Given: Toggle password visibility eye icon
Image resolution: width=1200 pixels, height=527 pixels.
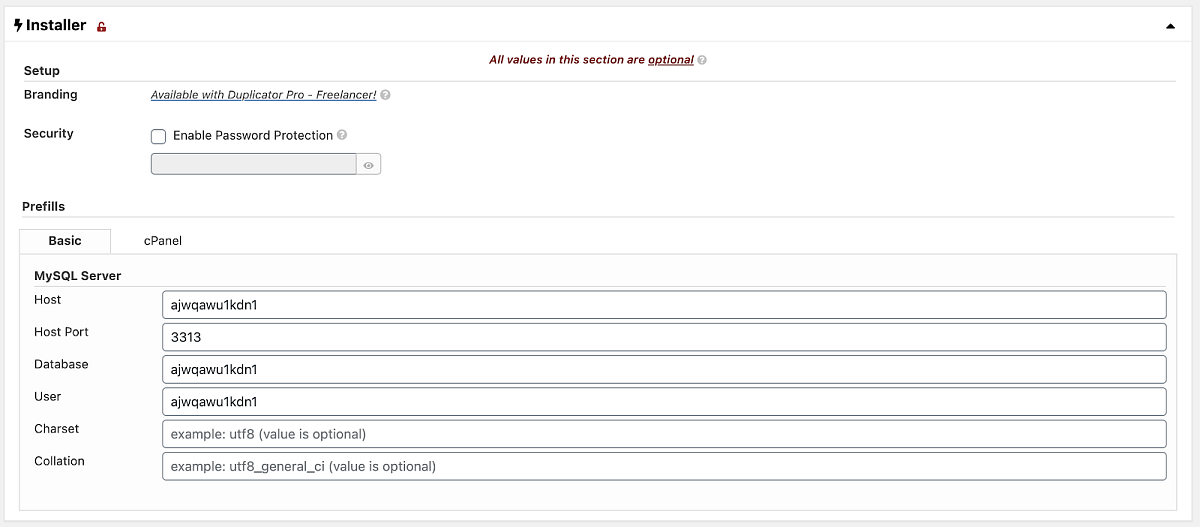Looking at the screenshot, I should 369,165.
